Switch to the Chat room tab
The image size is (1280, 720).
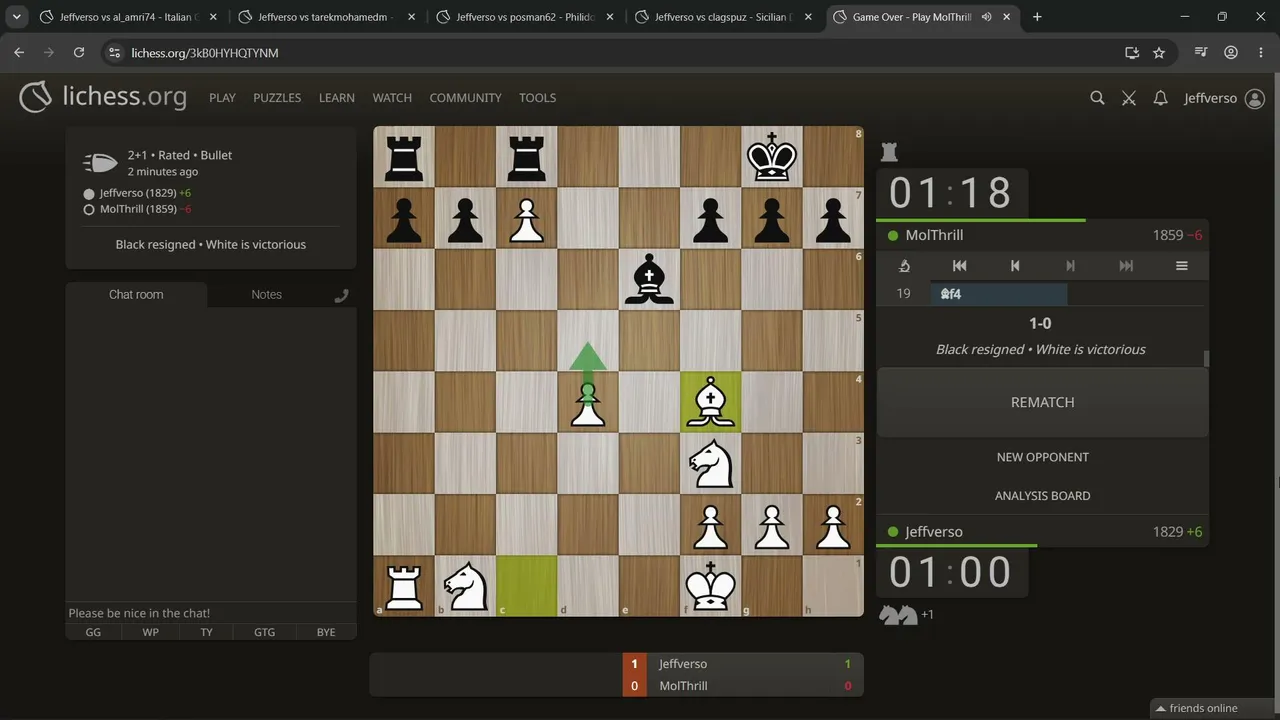click(136, 295)
